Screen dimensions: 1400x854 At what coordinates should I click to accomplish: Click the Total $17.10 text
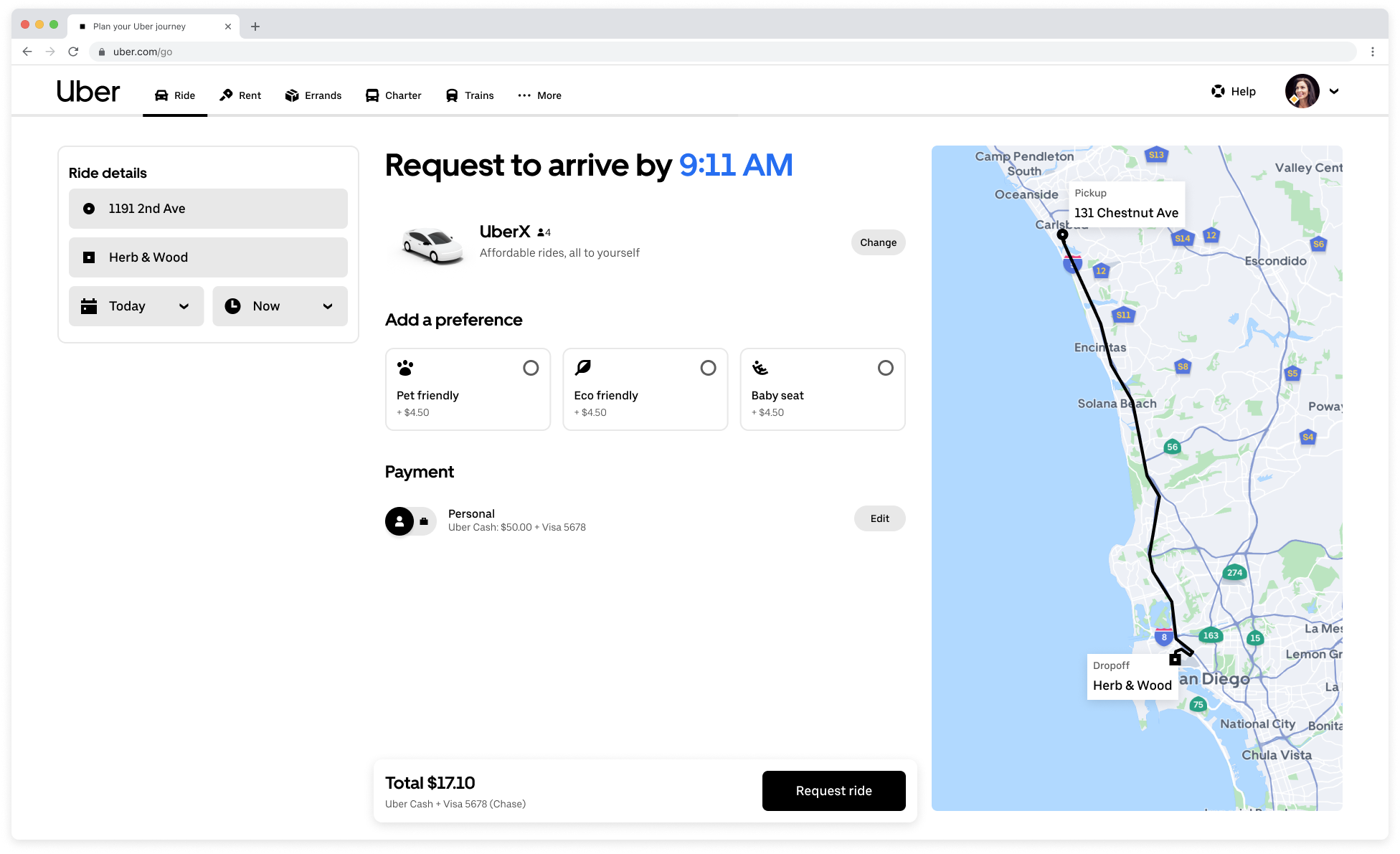430,783
